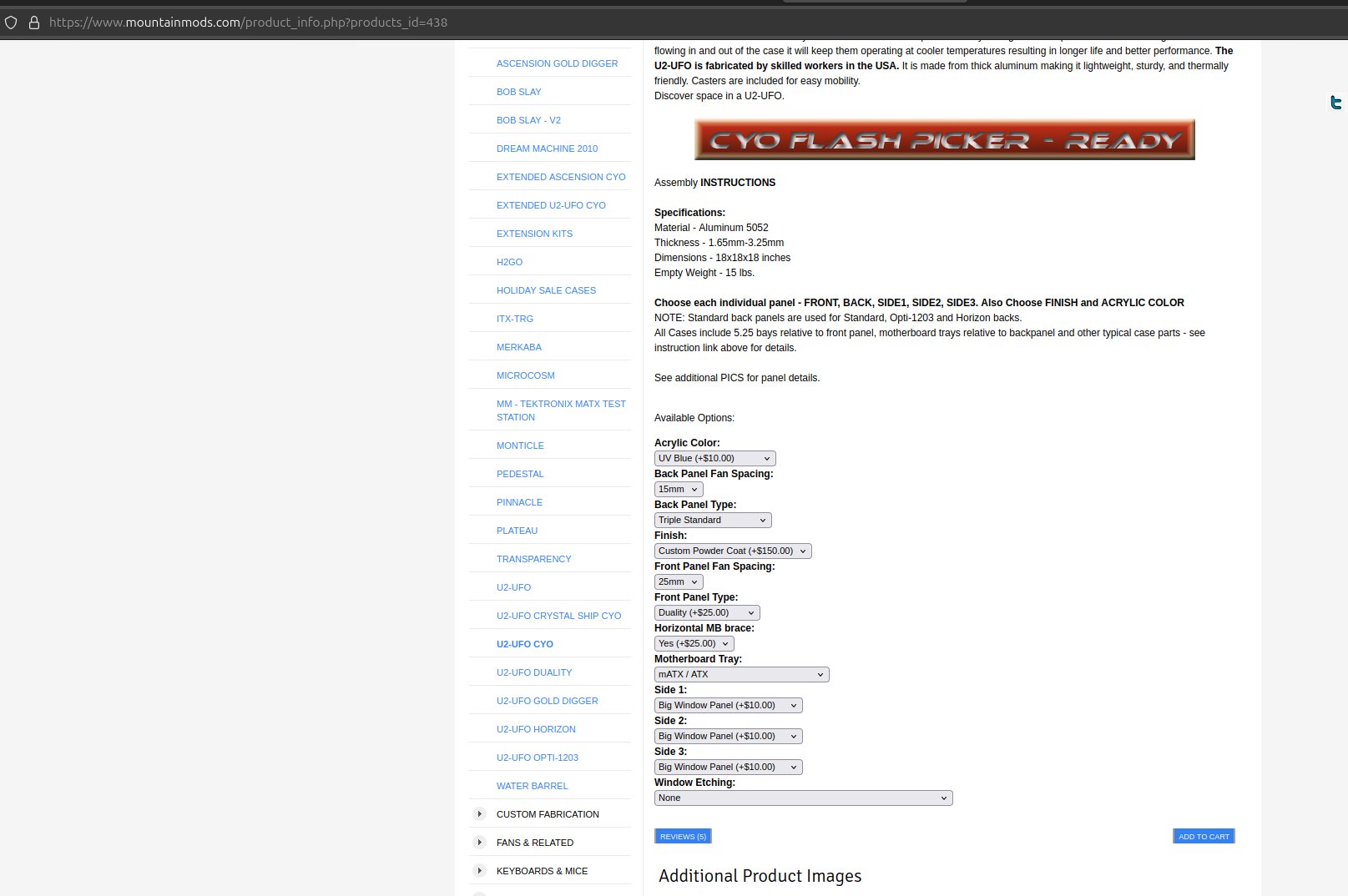Click the Twitter share icon

point(1336,103)
